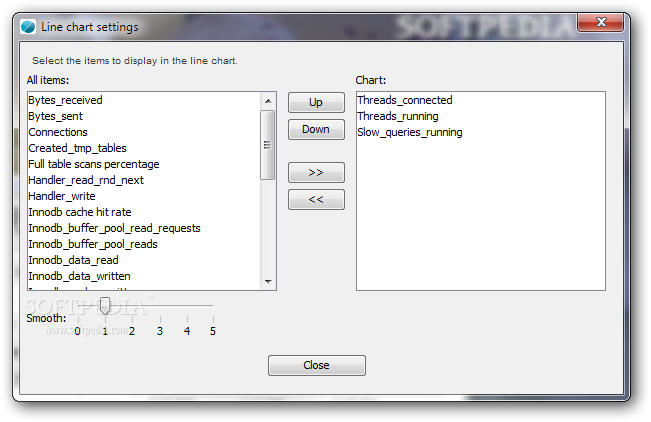The image size is (651, 422).
Task: Select the Smooth slider handle
Action: (x=105, y=306)
